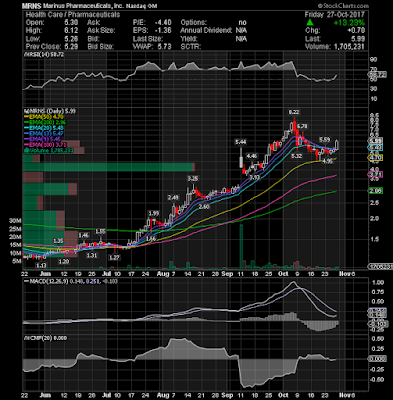
Task: Click the P/E value -4.40
Action: point(163,22)
